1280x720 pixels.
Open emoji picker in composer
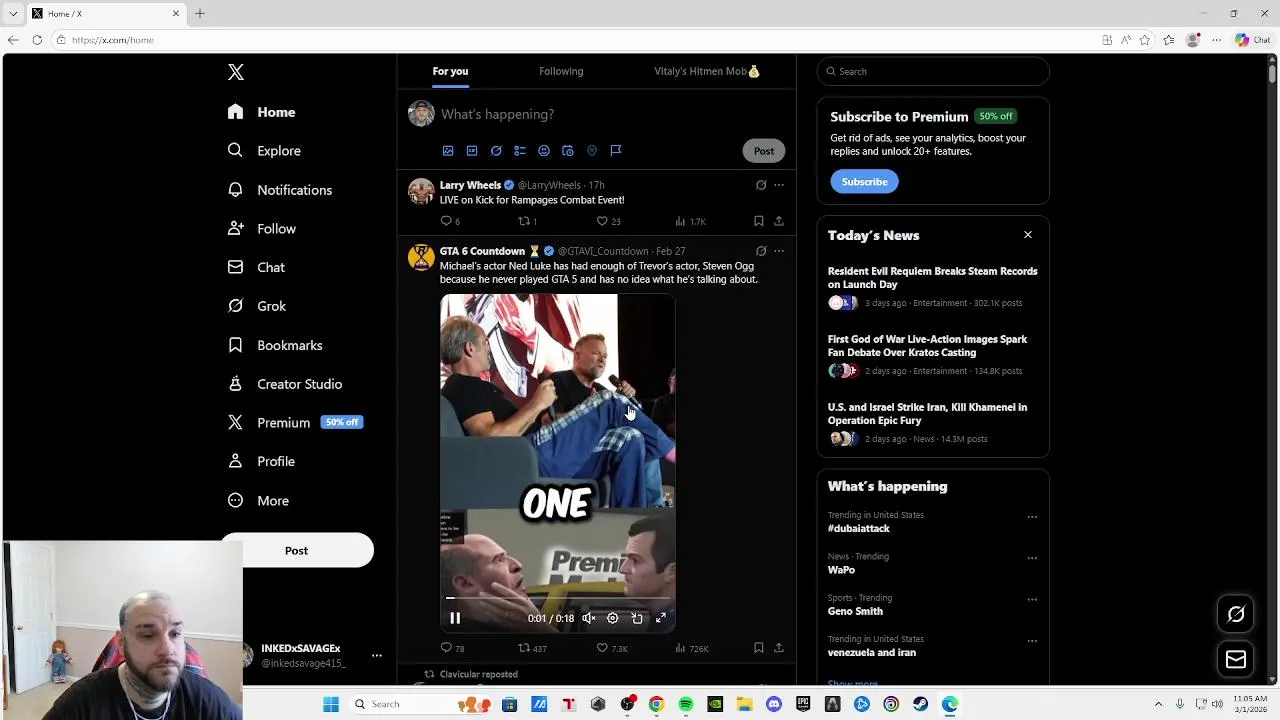(x=544, y=151)
